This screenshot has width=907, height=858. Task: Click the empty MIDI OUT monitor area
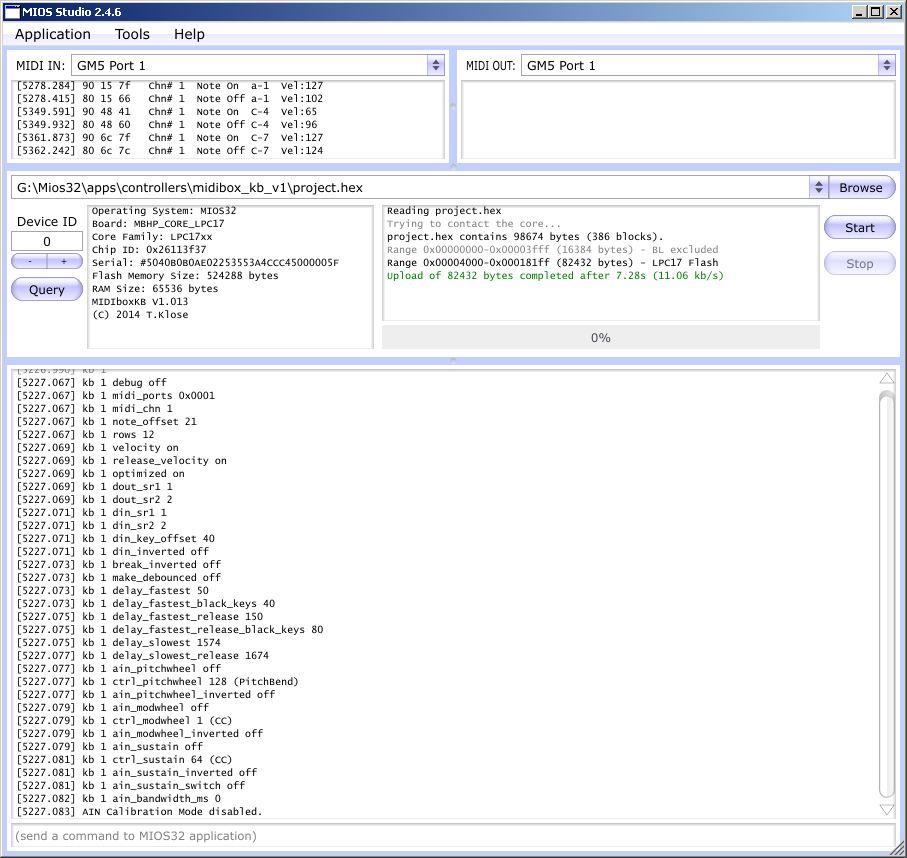pyautogui.click(x=678, y=120)
